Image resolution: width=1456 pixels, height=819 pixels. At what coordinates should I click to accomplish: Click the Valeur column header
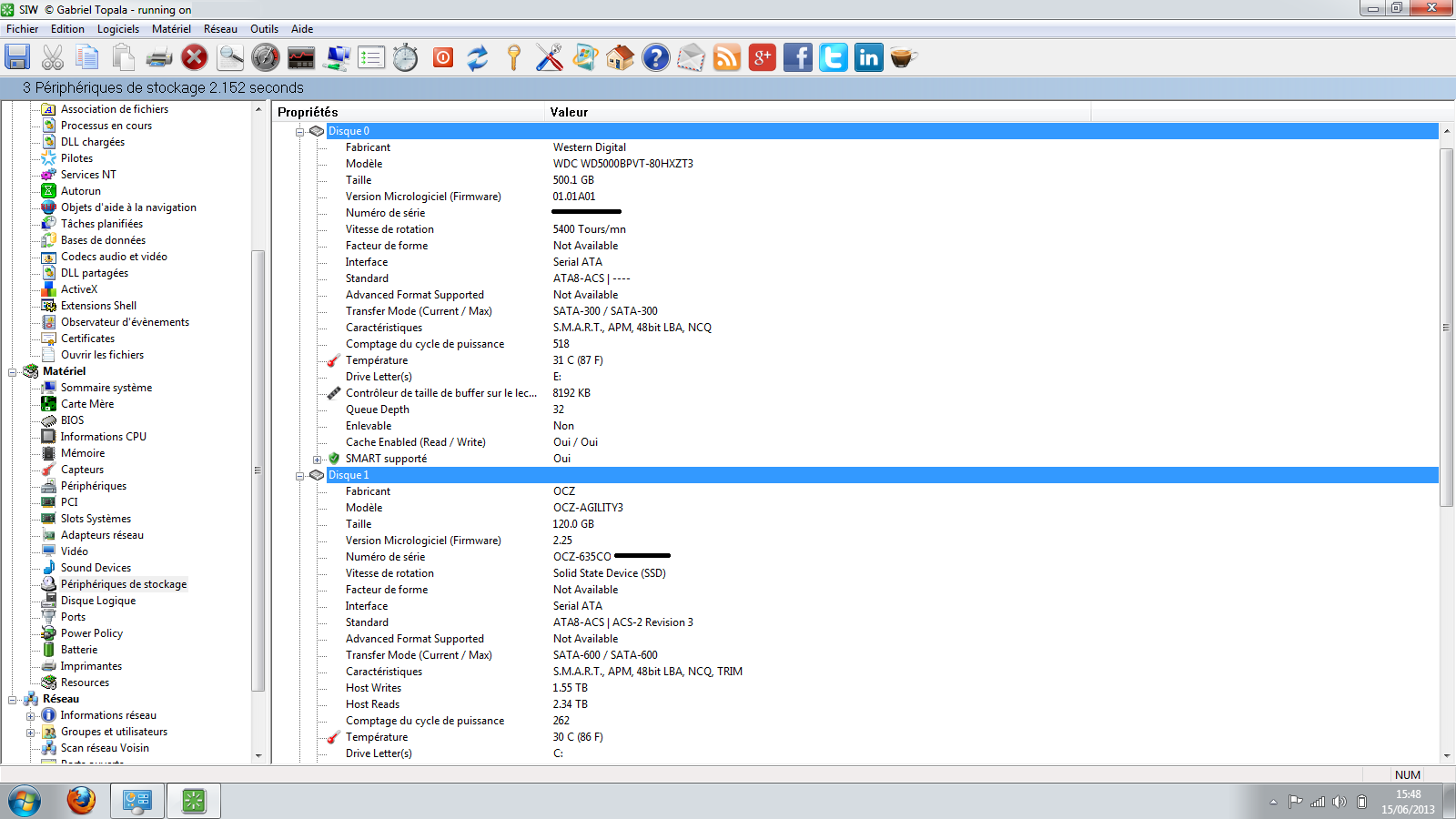pyautogui.click(x=569, y=112)
